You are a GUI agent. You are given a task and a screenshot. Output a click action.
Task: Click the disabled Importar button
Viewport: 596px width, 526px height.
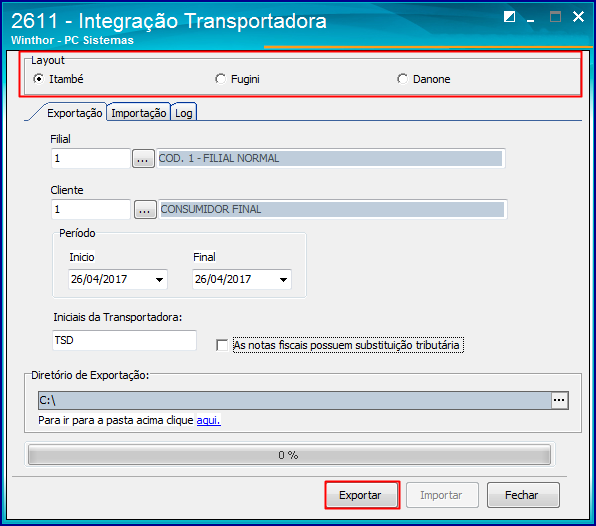(x=442, y=495)
